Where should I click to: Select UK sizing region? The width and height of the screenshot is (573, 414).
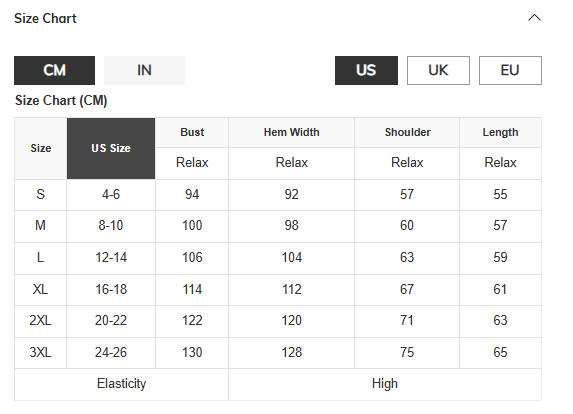[438, 71]
